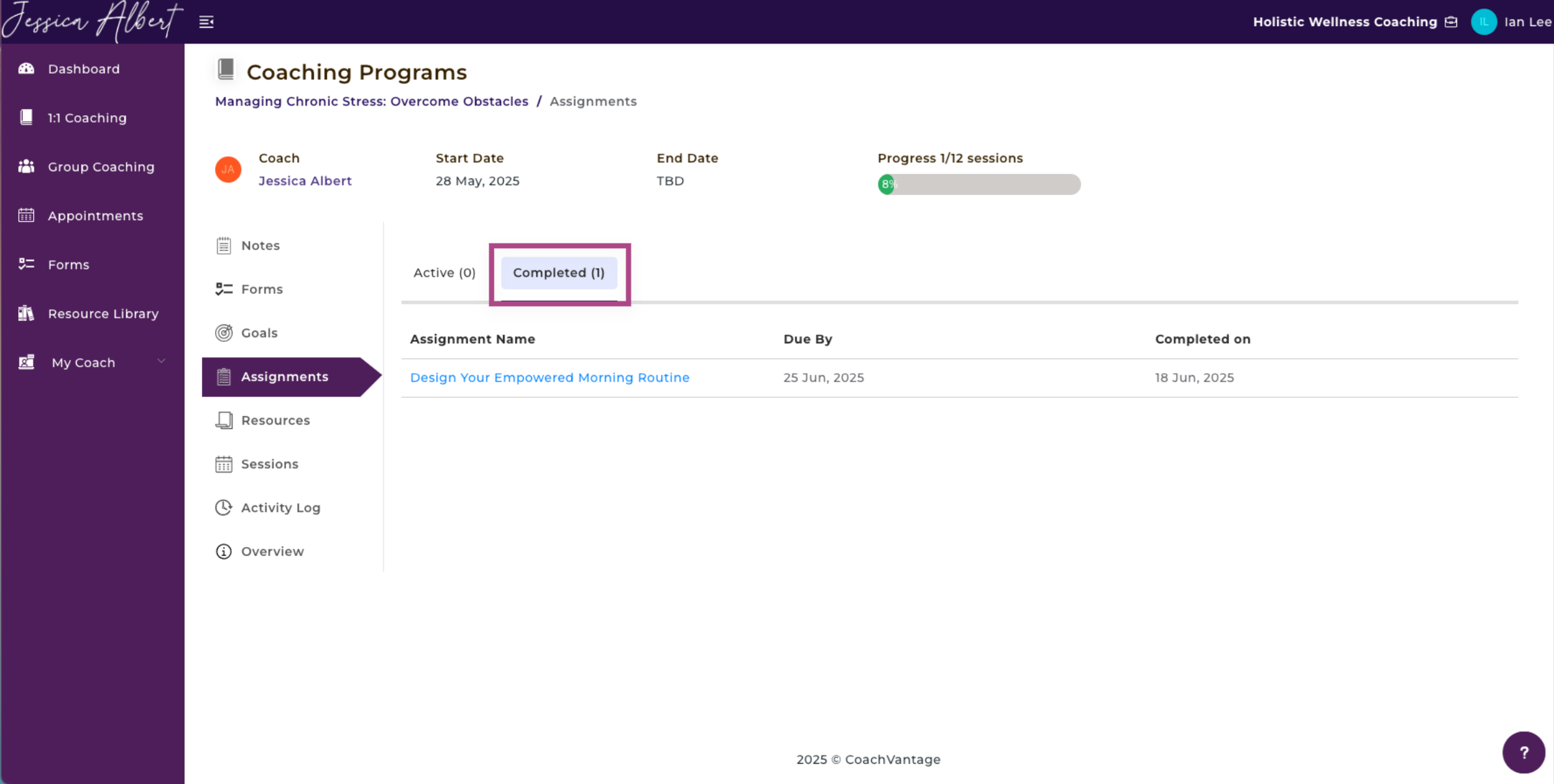Open the Notes section label
This screenshot has width=1554, height=784.
tap(260, 245)
